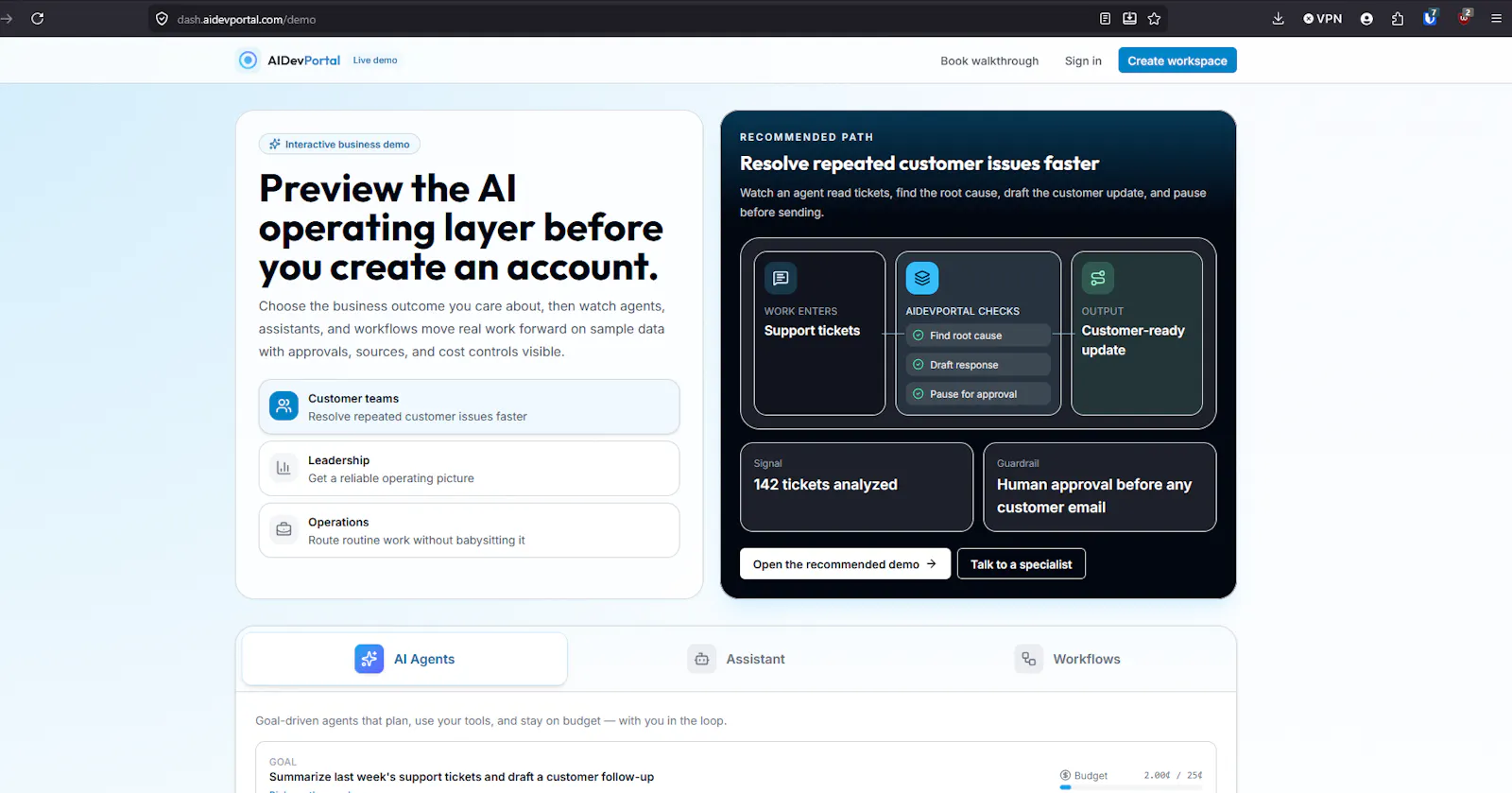Viewport: 1512px width, 793px height.
Task: Click the Budget progress bar
Action: [1131, 786]
